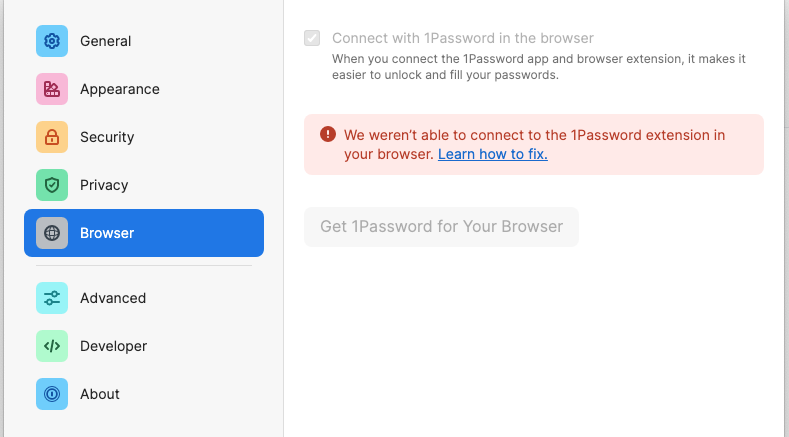Show the Developer tab label

[114, 346]
